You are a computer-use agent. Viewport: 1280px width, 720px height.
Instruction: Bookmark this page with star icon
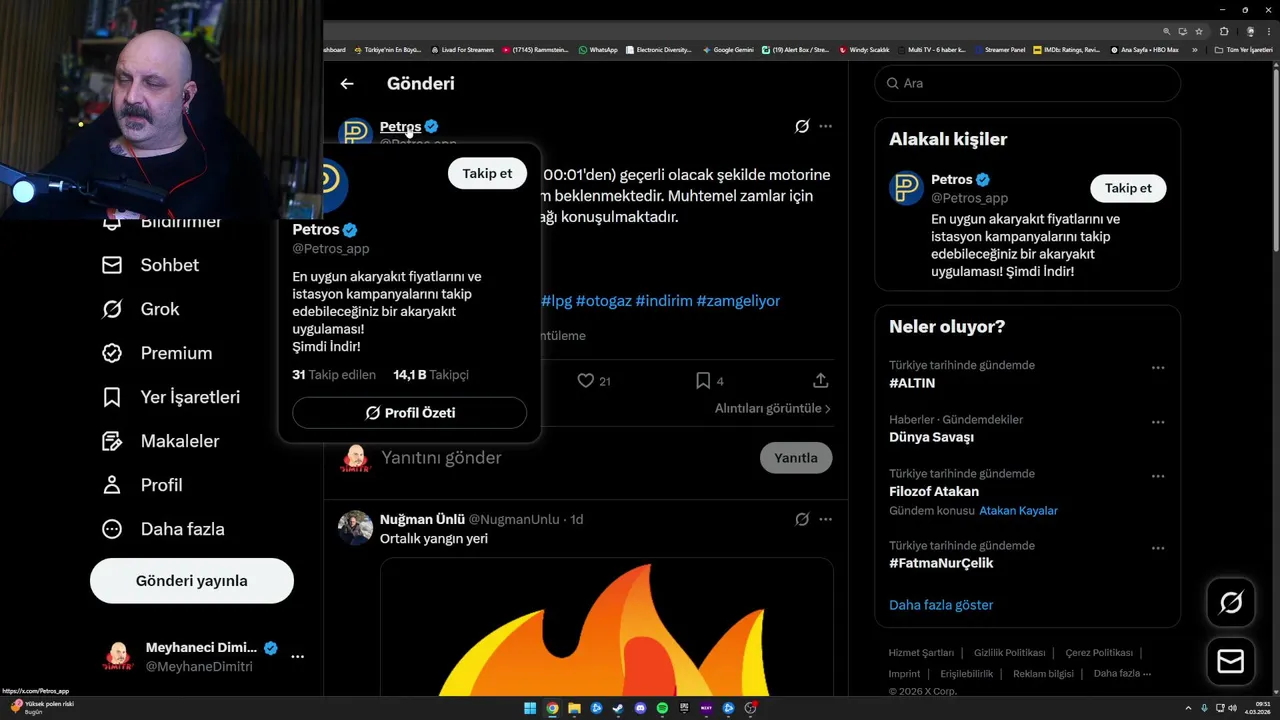(1199, 31)
